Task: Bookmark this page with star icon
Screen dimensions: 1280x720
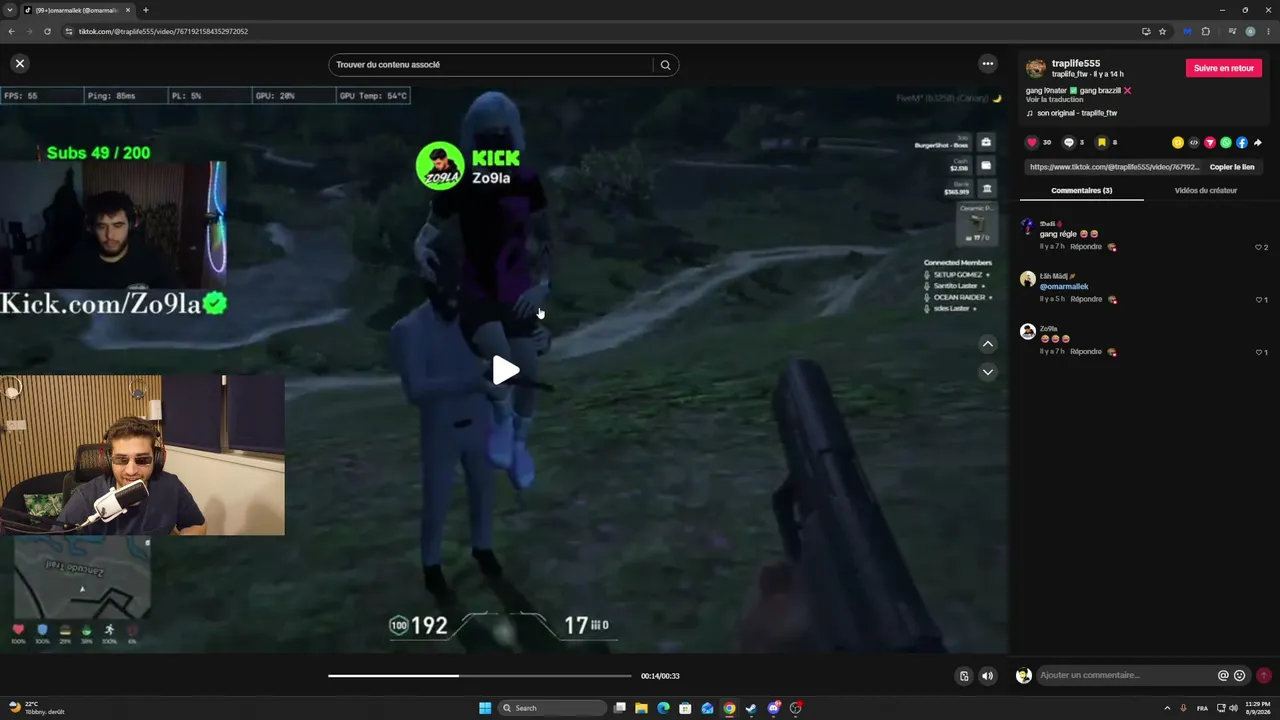Action: (x=1162, y=31)
